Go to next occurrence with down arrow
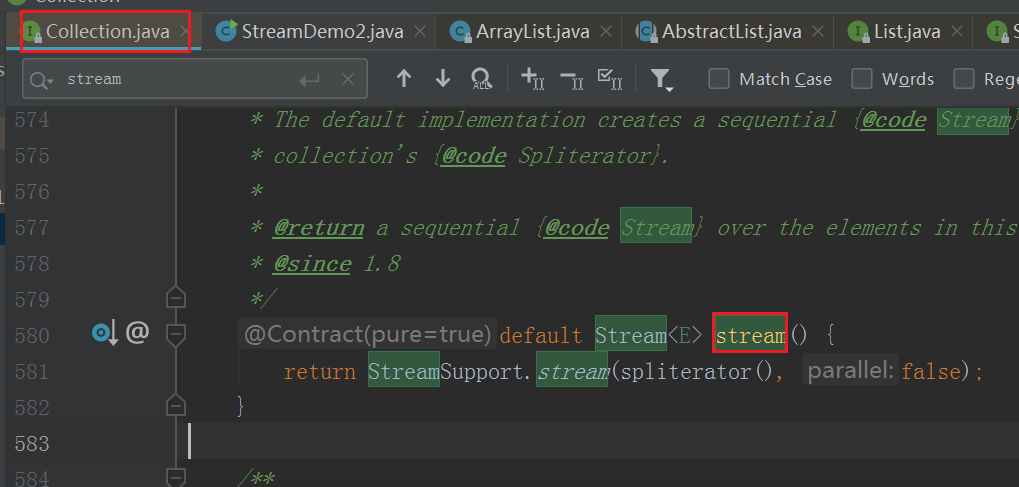 pos(443,79)
